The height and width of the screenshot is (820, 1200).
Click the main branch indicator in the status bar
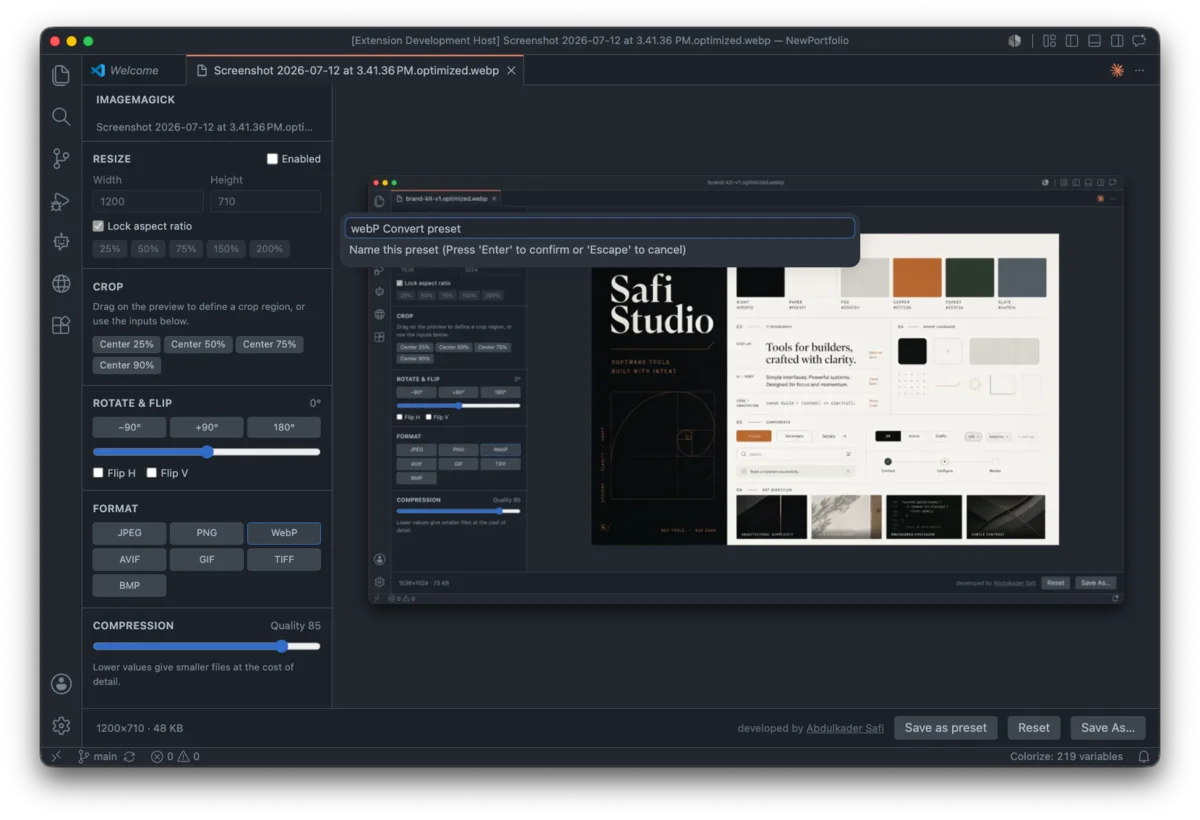(97, 757)
